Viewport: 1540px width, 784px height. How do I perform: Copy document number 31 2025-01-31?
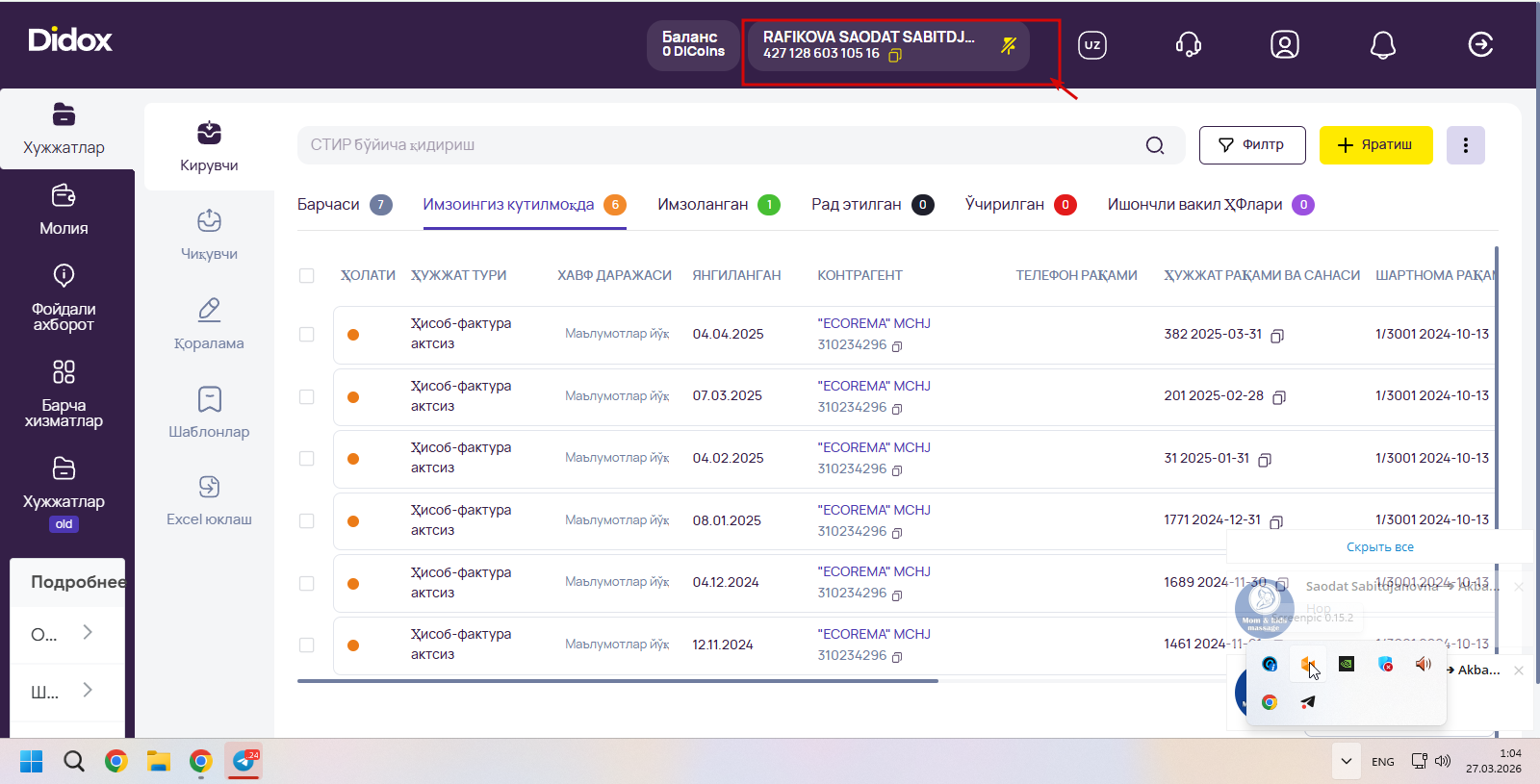1265,460
